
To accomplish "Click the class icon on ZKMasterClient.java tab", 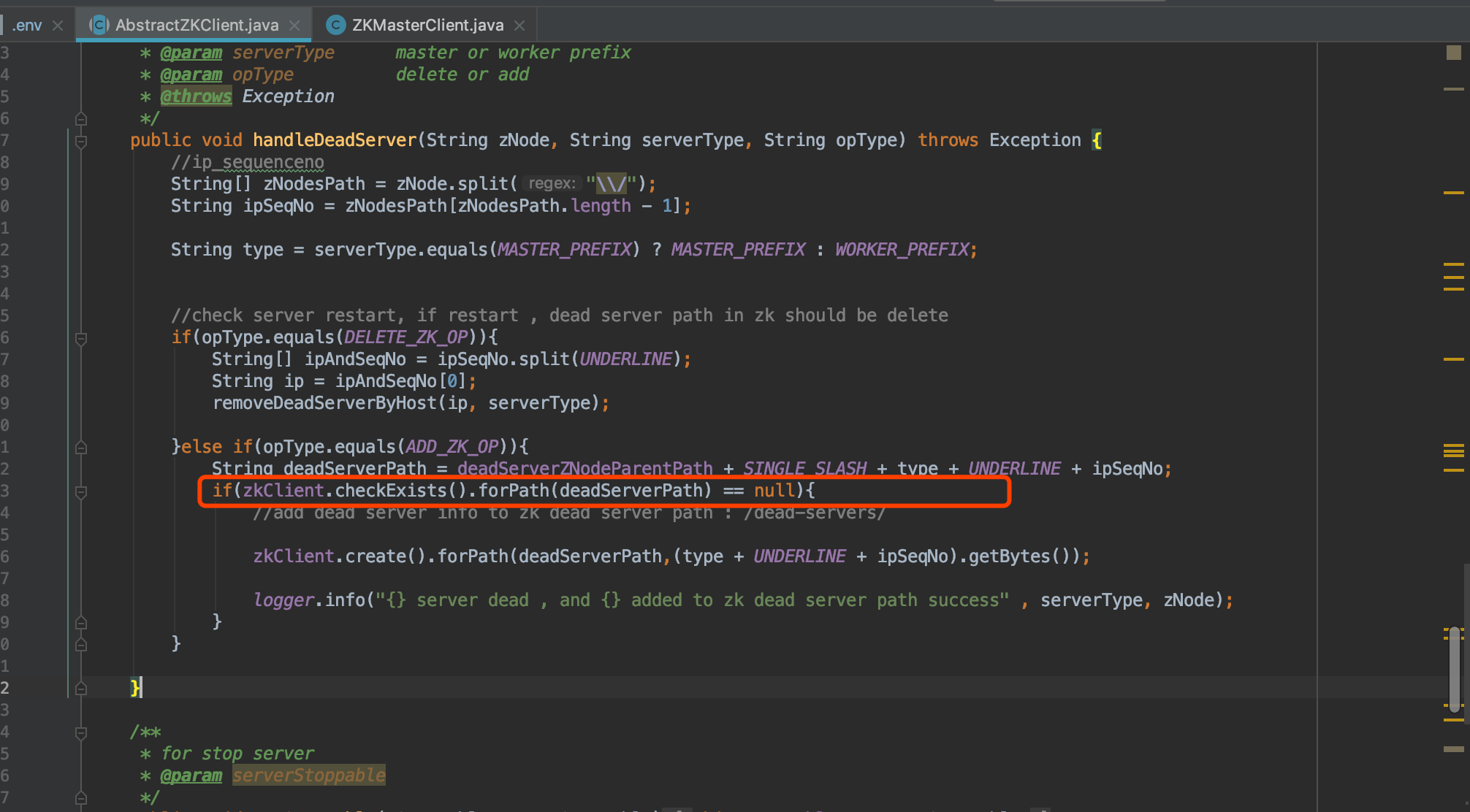I will click(335, 24).
